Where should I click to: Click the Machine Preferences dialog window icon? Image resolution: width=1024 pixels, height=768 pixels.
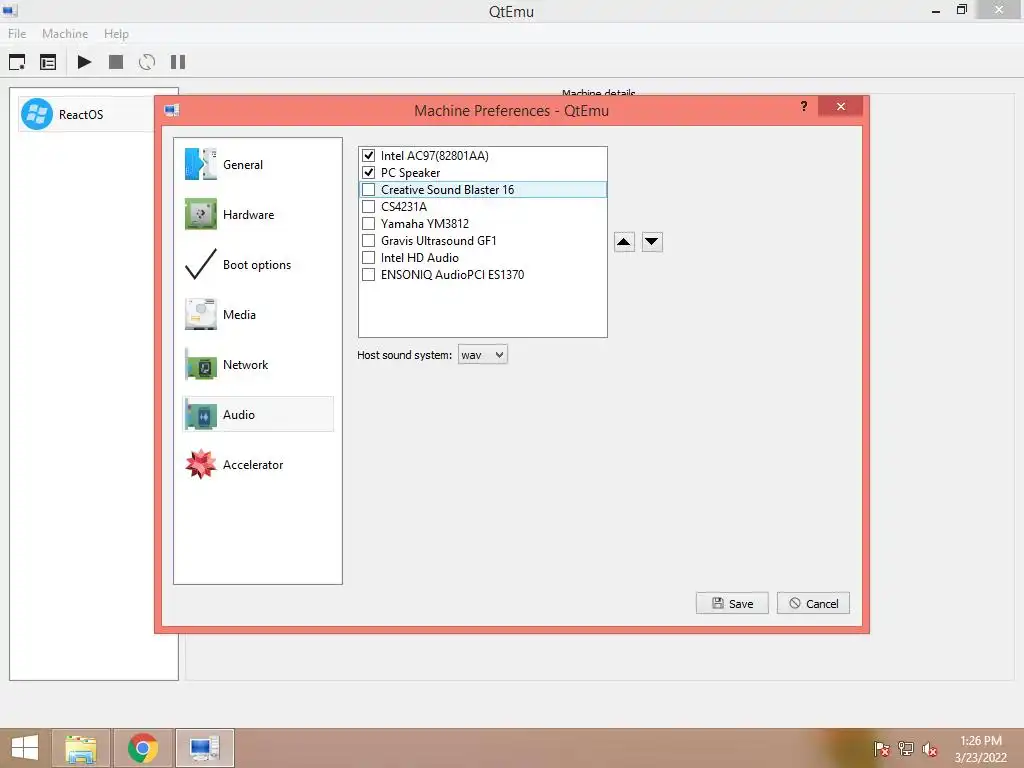[172, 110]
